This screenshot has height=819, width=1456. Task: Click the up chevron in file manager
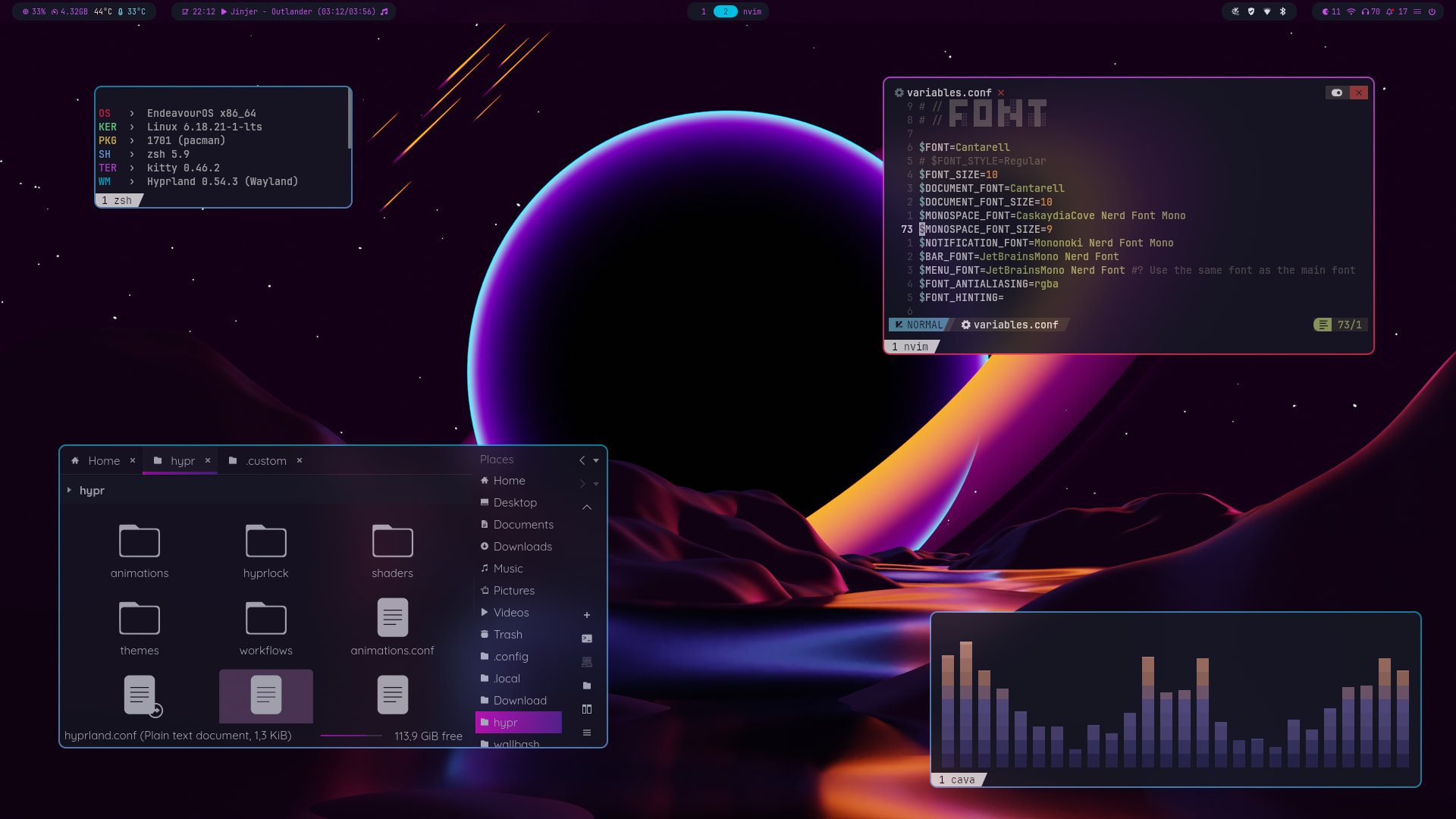coord(586,507)
